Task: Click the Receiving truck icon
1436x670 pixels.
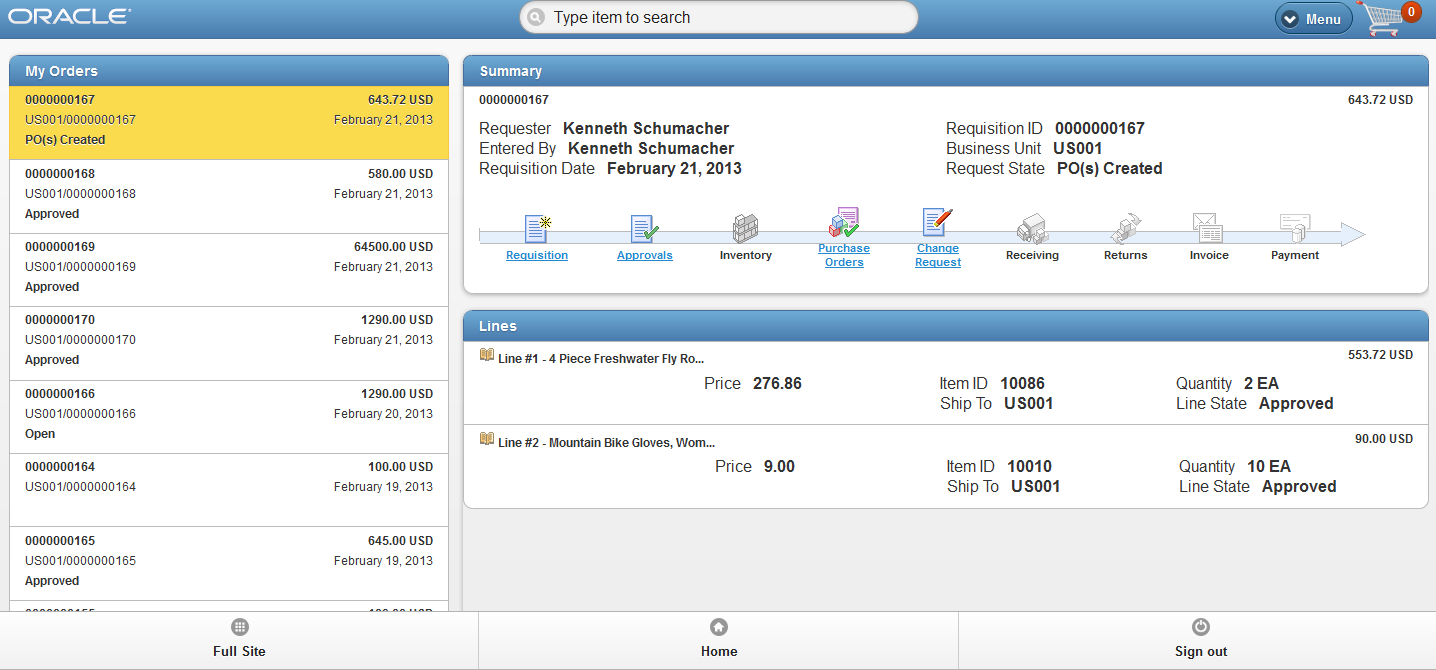Action: tap(1032, 229)
